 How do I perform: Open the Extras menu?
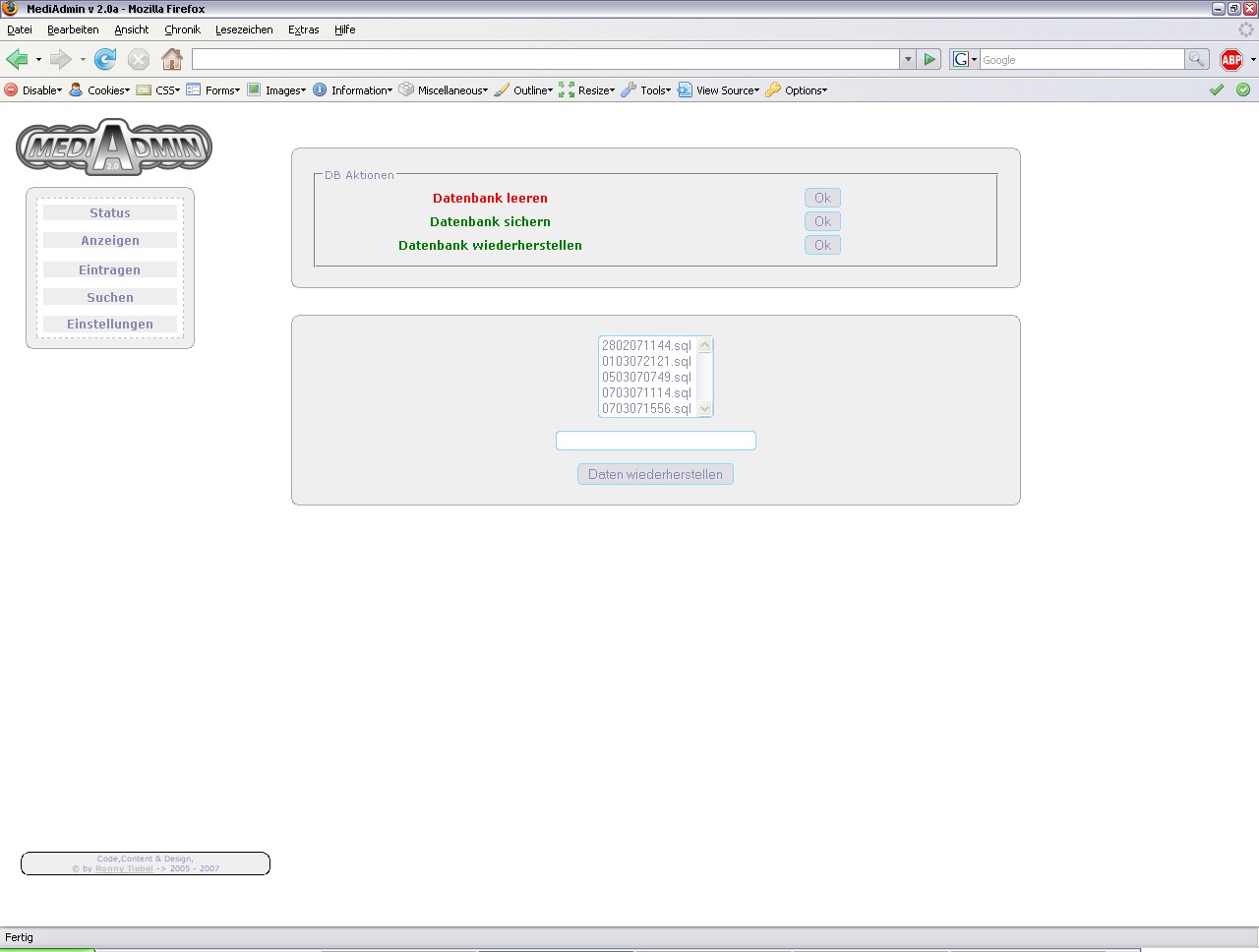[303, 30]
